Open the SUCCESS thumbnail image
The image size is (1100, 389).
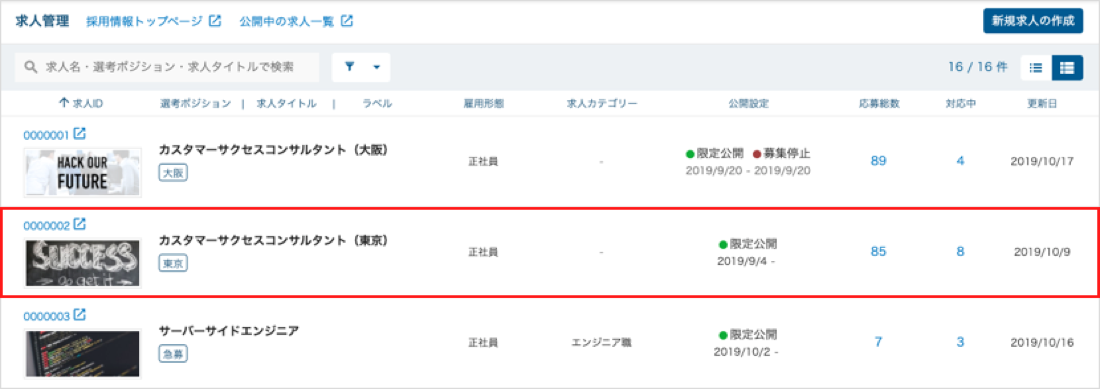[83, 263]
